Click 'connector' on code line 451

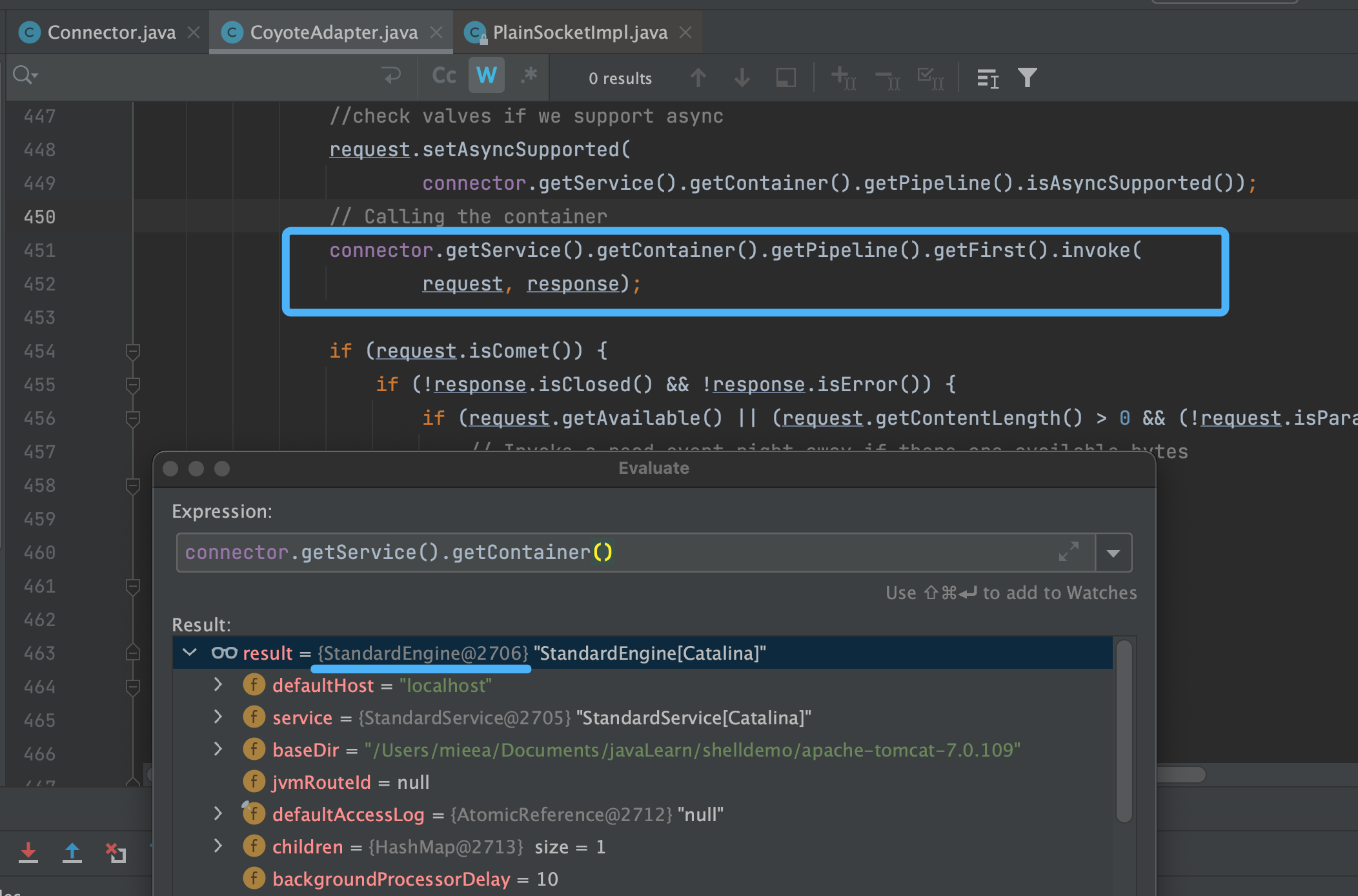(x=381, y=250)
